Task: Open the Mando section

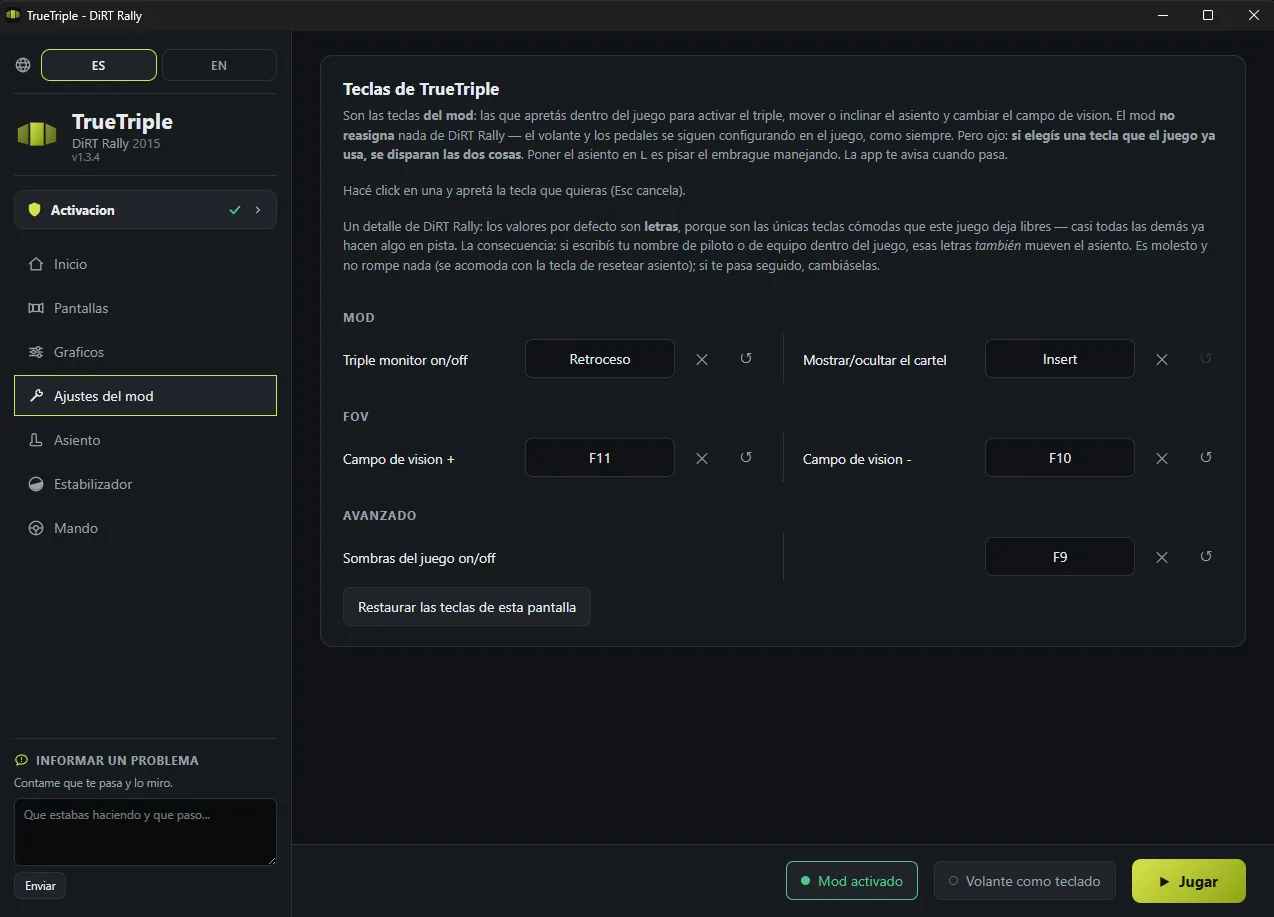Action: (145, 528)
